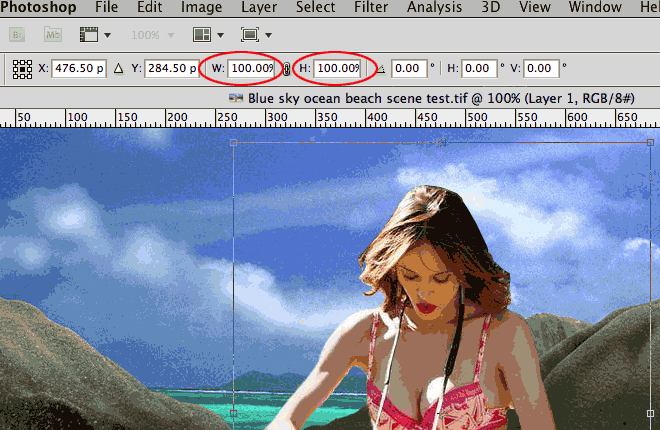The image size is (660, 430).
Task: Open the File menu
Action: [106, 7]
